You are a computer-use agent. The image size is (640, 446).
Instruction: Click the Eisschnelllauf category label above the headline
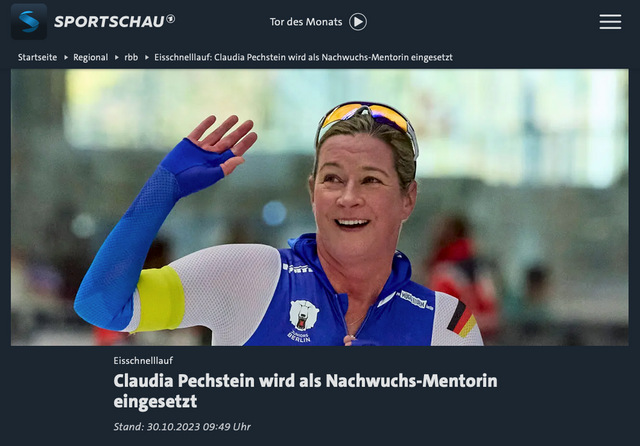143,360
